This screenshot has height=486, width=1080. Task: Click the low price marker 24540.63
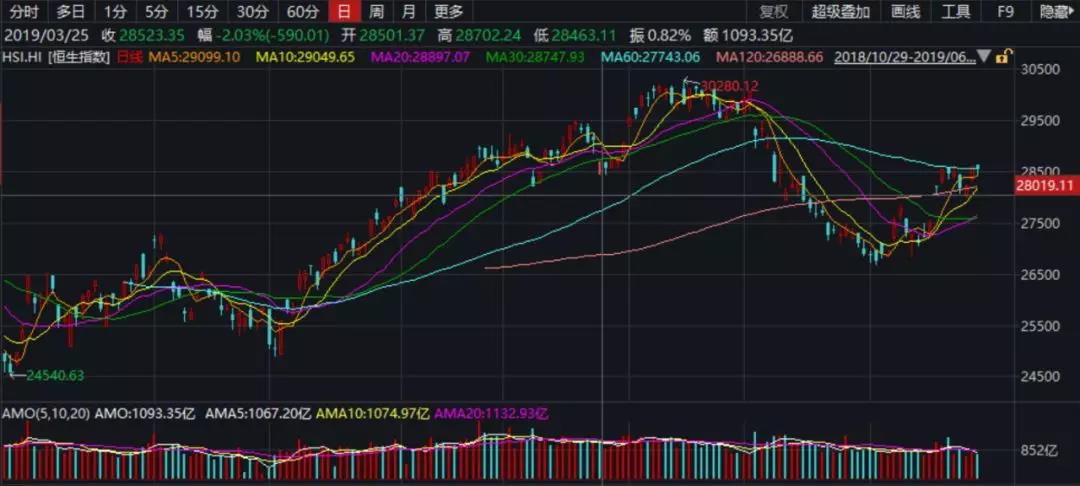click(55, 375)
